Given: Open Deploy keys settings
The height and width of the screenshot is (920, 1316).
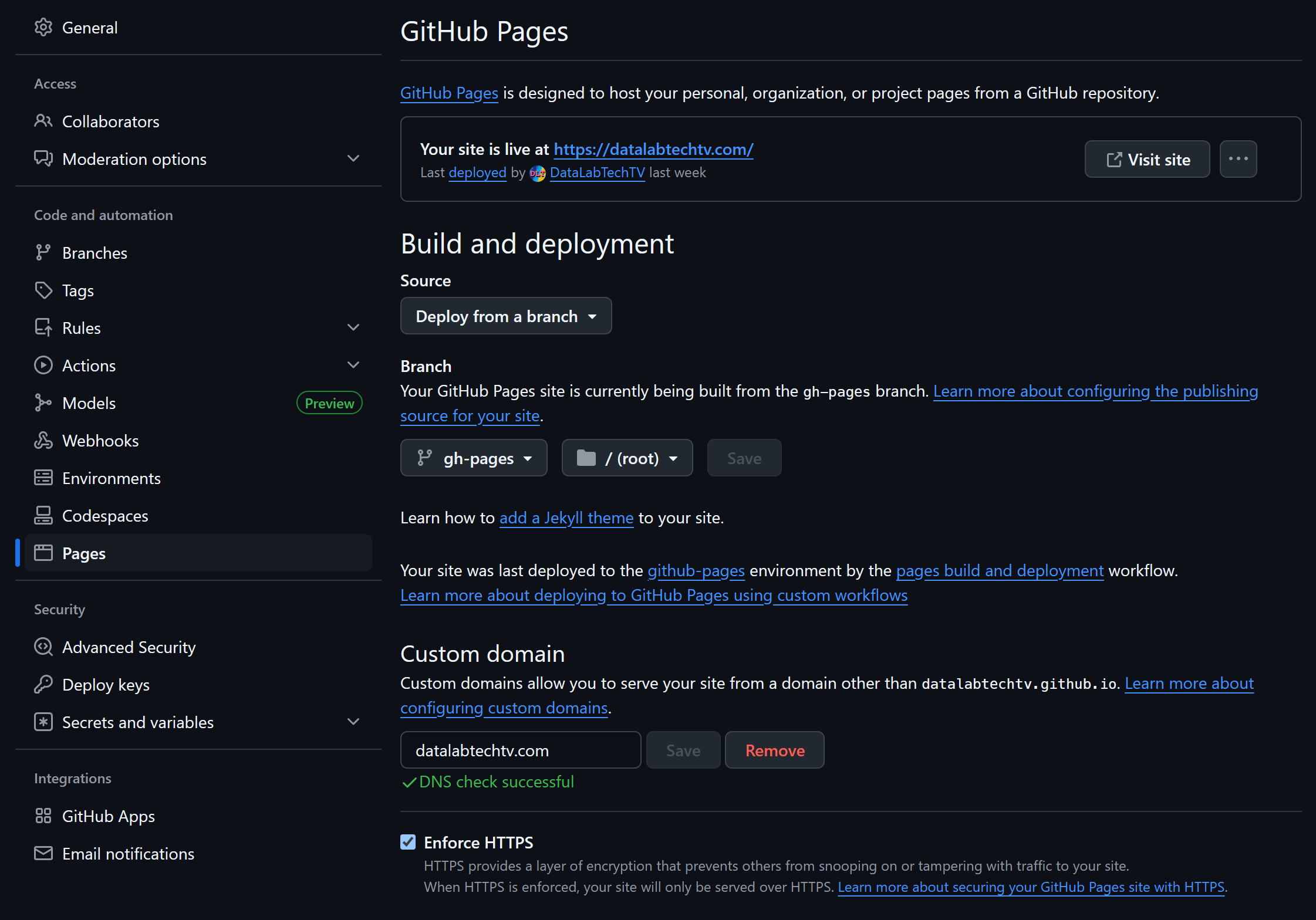Looking at the screenshot, I should tap(198, 685).
